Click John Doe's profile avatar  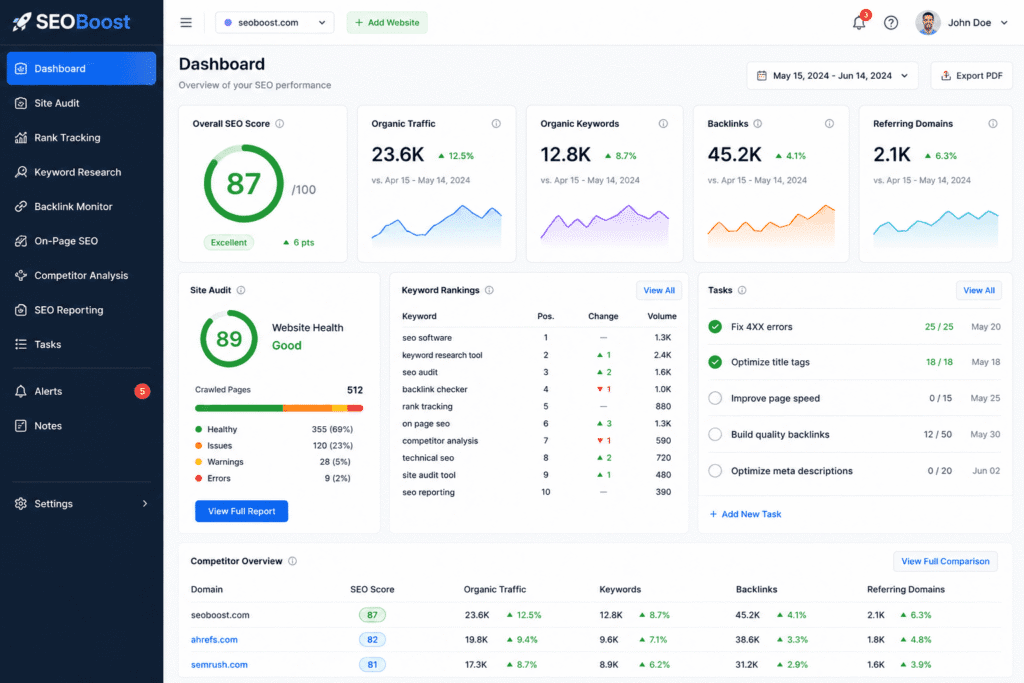tap(927, 23)
